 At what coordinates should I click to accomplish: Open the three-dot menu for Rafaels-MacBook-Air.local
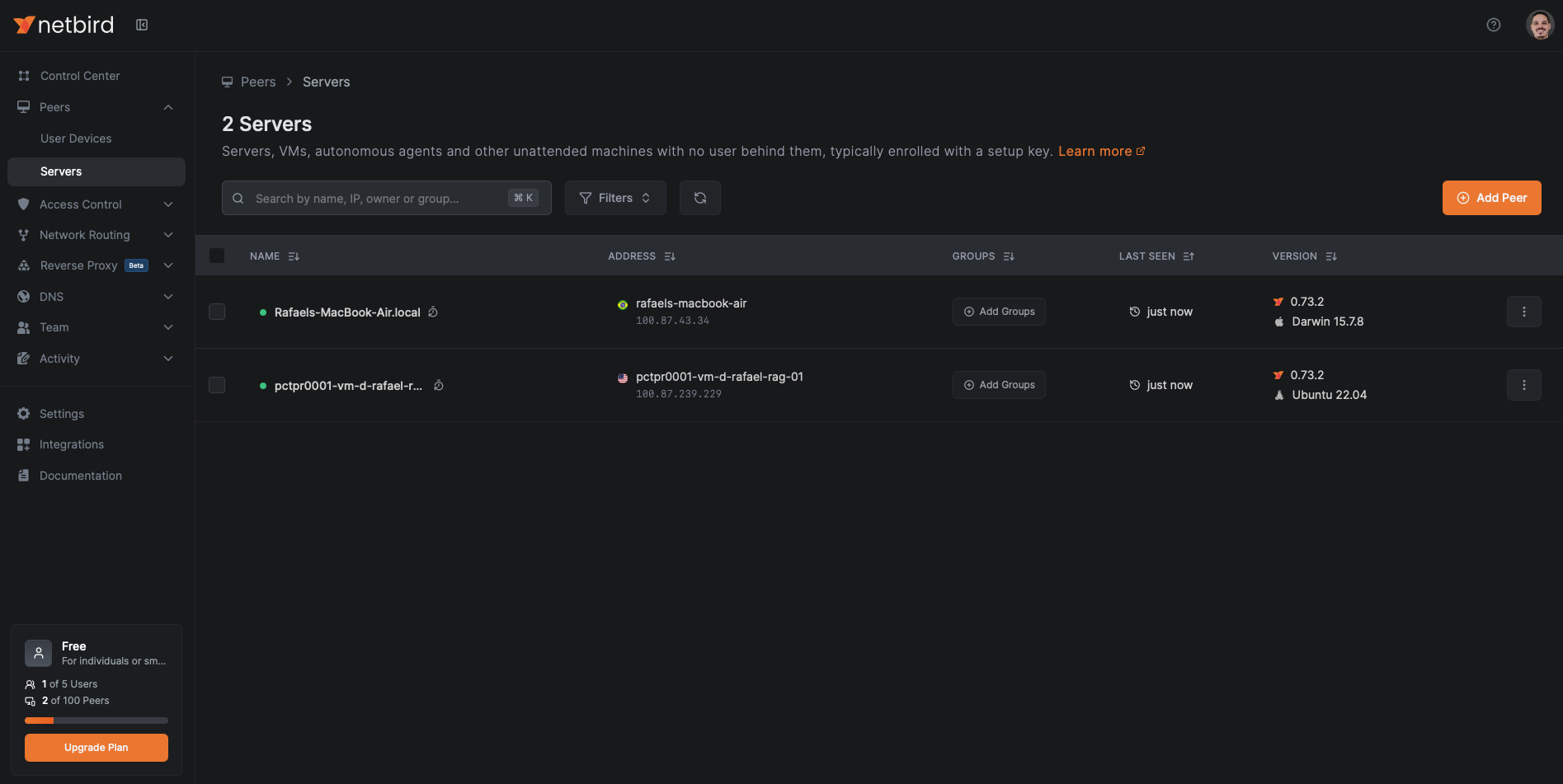[1524, 312]
